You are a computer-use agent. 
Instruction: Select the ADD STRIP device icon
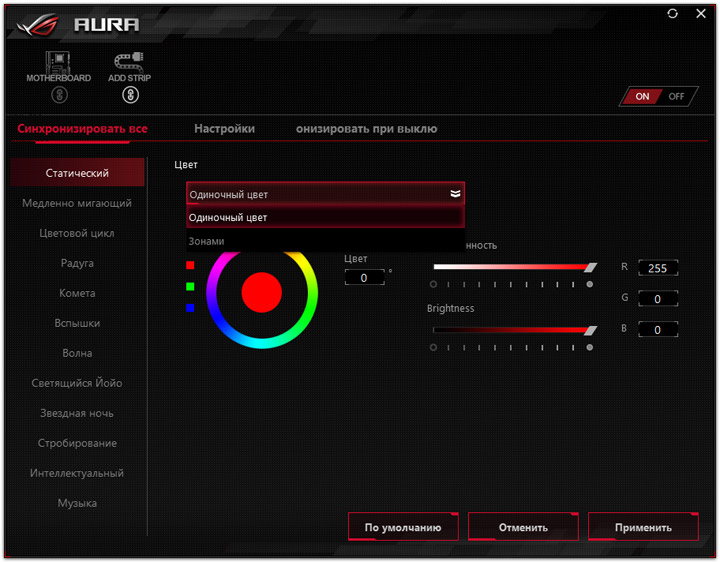(x=129, y=62)
